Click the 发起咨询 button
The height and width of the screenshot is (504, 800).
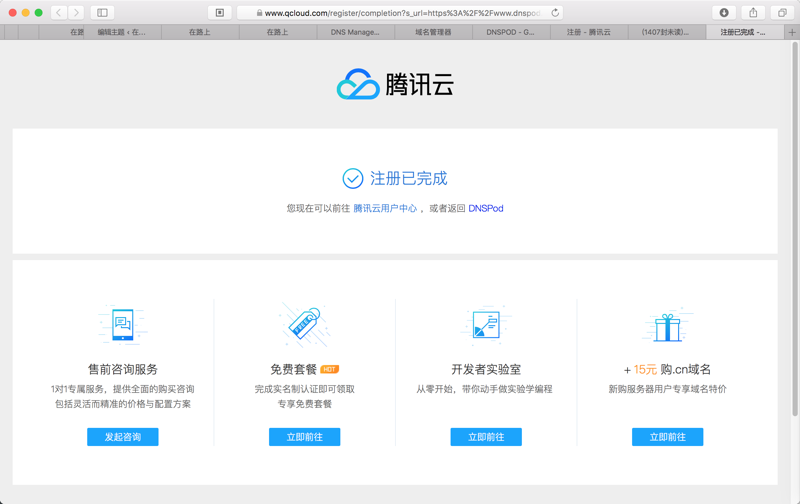[122, 437]
